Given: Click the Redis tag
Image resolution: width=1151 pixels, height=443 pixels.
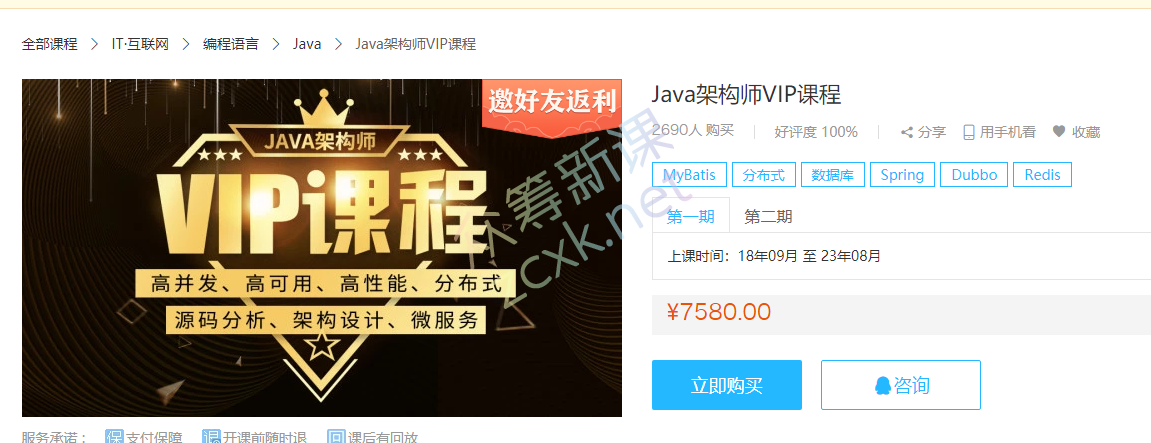Looking at the screenshot, I should click(1042, 175).
